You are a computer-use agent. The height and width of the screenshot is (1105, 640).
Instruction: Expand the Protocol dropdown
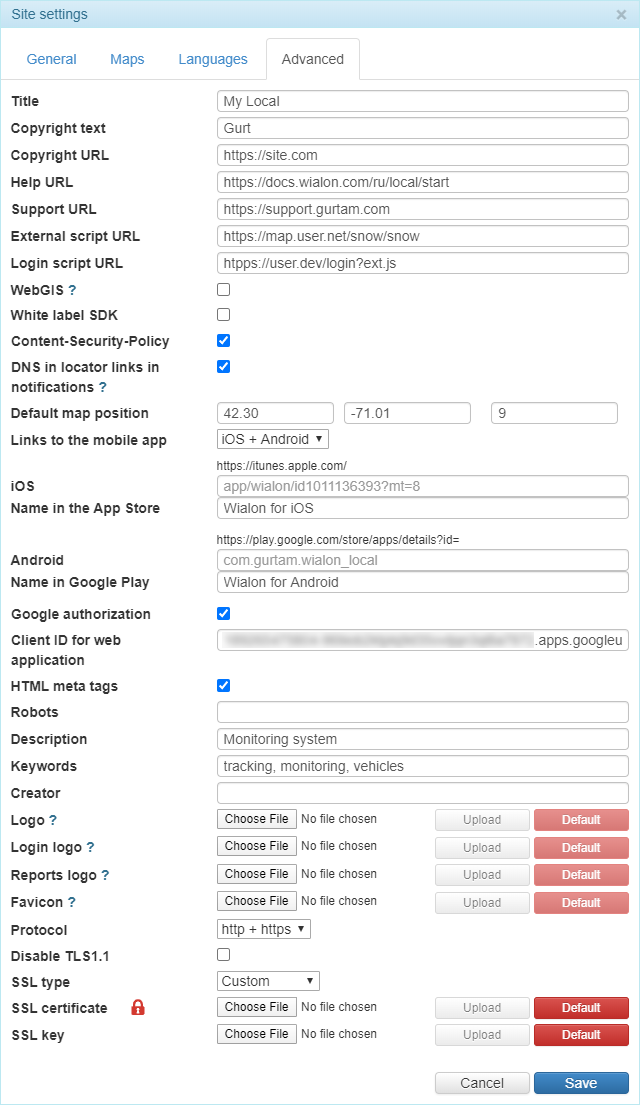(264, 929)
